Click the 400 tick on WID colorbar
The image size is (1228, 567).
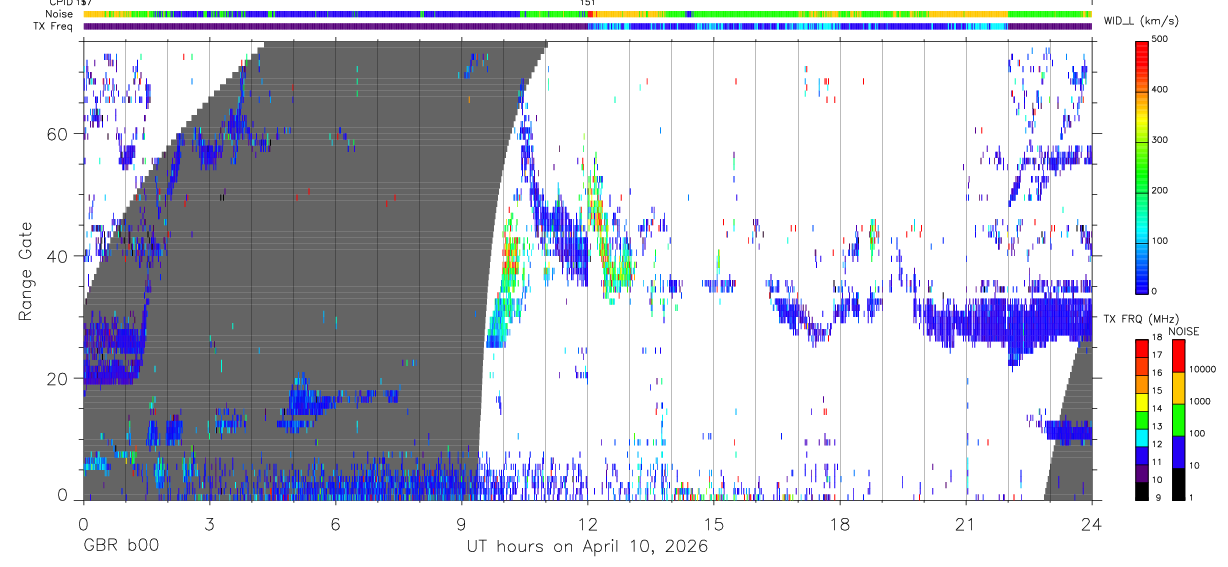pos(1162,89)
